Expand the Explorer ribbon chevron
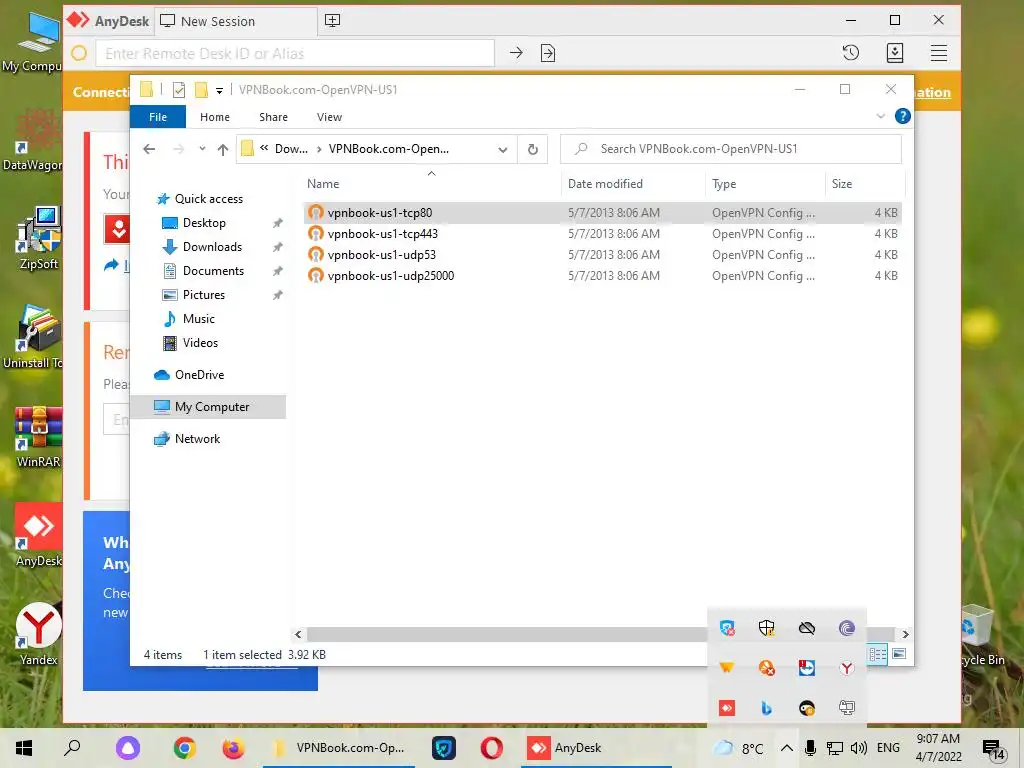 coord(880,116)
